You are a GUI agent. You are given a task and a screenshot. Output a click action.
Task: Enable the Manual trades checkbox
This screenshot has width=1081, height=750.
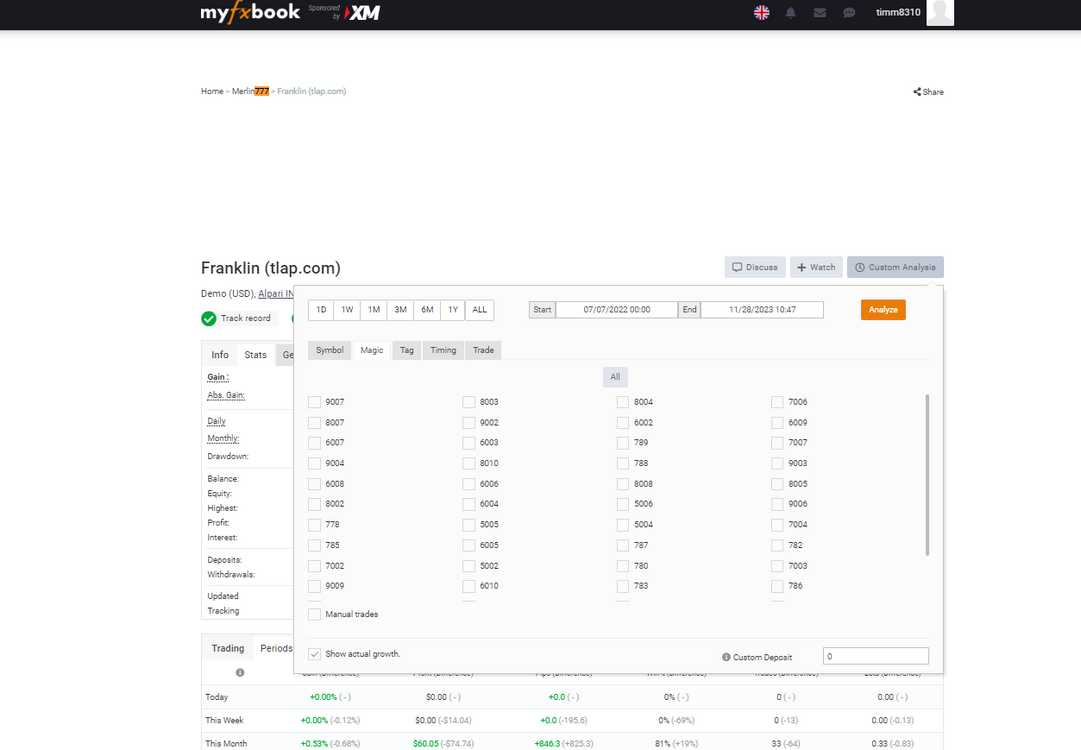pyautogui.click(x=314, y=614)
